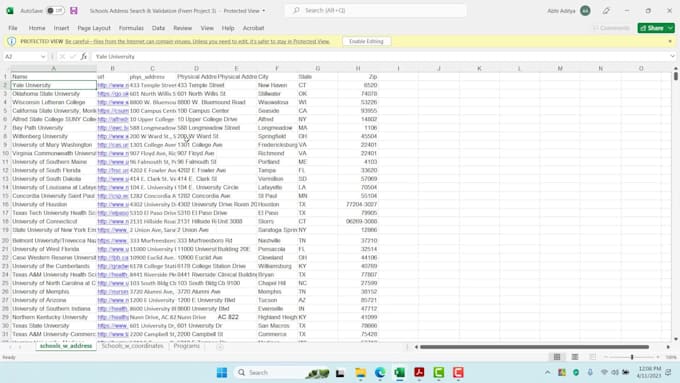The width and height of the screenshot is (680, 383).
Task: Click the formula bar cancel X icon
Action: 62,56
